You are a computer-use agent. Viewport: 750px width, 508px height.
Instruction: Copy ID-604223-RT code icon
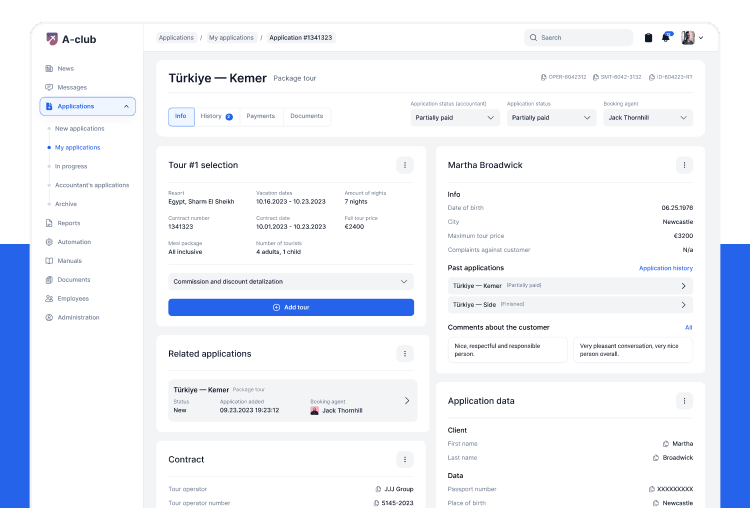pos(651,77)
